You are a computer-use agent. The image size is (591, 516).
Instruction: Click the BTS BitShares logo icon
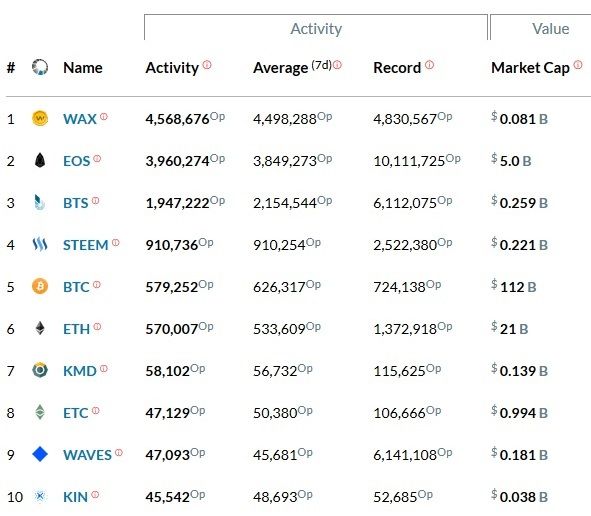(40, 202)
